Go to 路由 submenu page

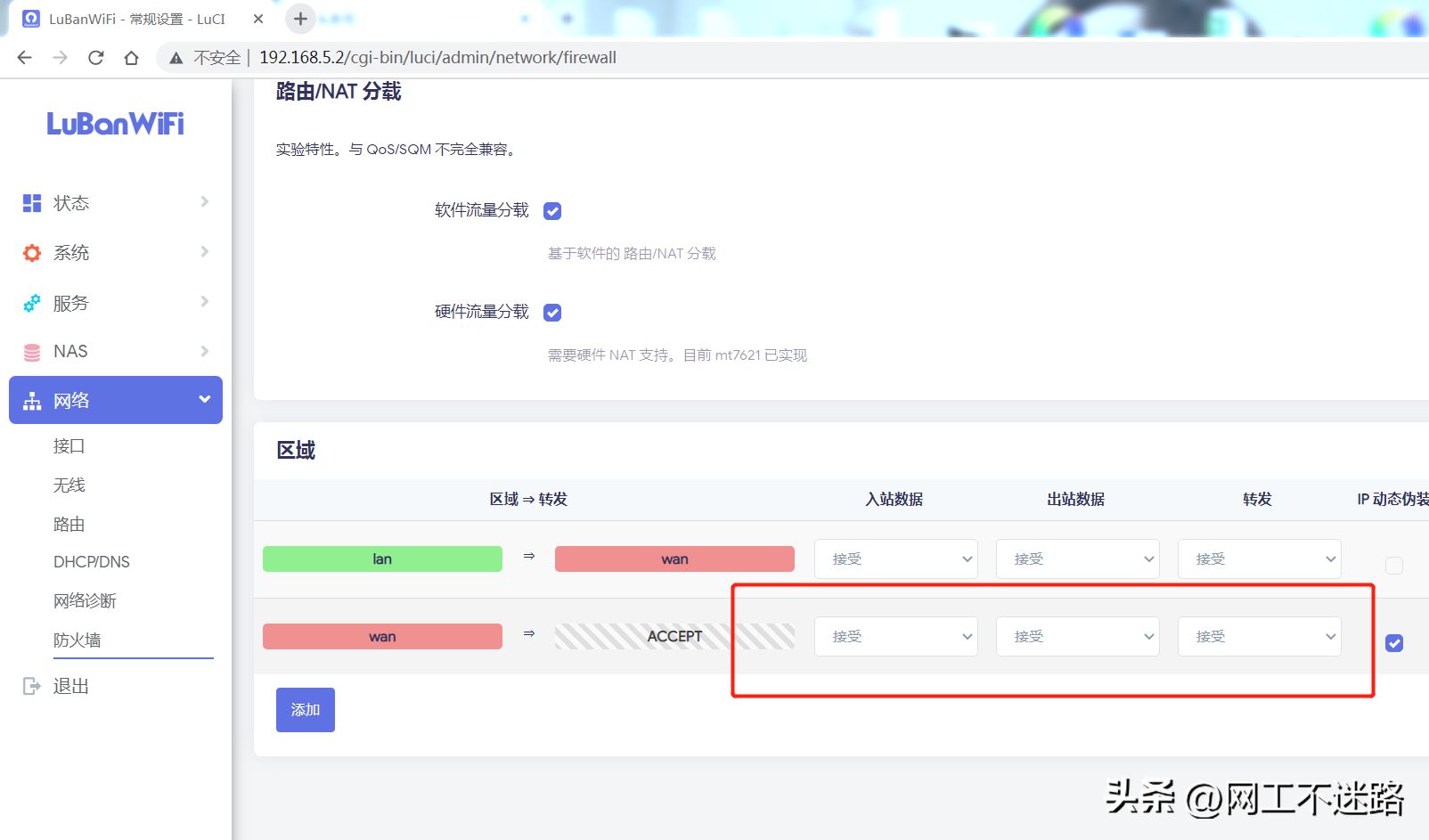[69, 525]
